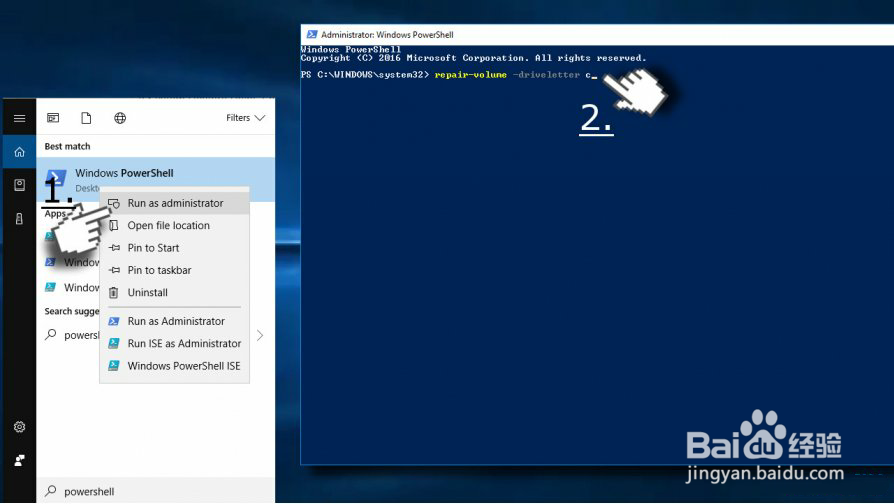The image size is (894, 504).
Task: Open Windows PowerShell ISE from menu
Action: (175, 365)
